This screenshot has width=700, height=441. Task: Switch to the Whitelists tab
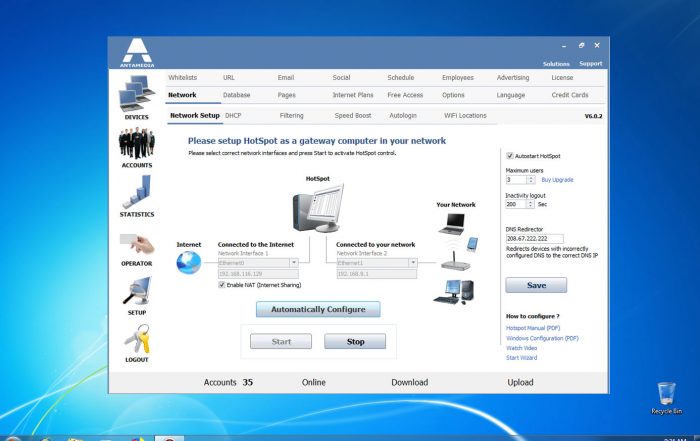[x=183, y=77]
